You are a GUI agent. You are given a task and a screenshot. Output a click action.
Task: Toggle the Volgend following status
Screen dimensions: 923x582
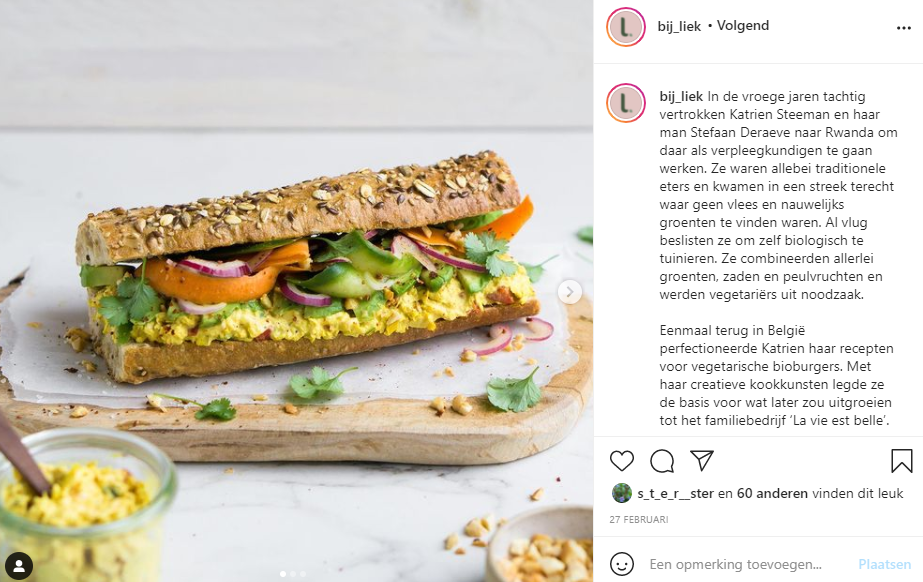tap(743, 26)
